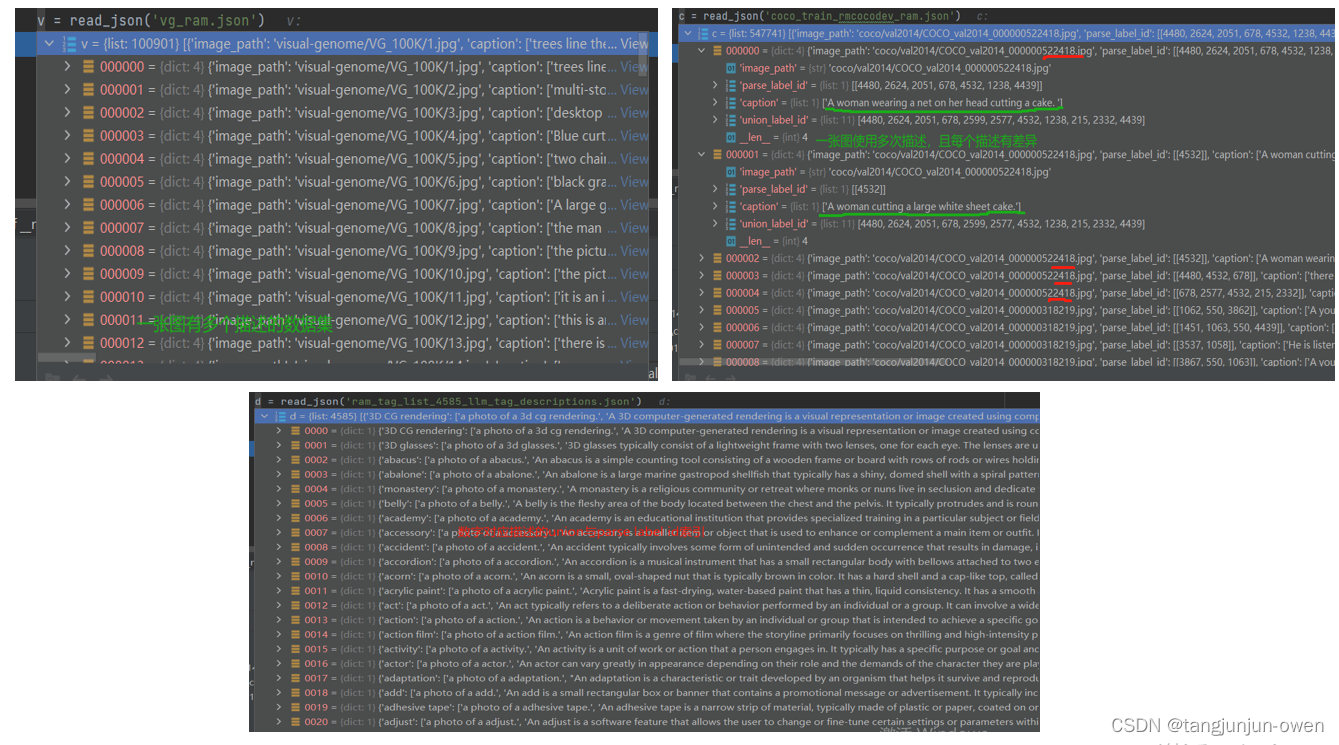Screen dimensions: 1339x745
Task: Collapse the d list root in tag descriptions panel
Action: click(264, 416)
